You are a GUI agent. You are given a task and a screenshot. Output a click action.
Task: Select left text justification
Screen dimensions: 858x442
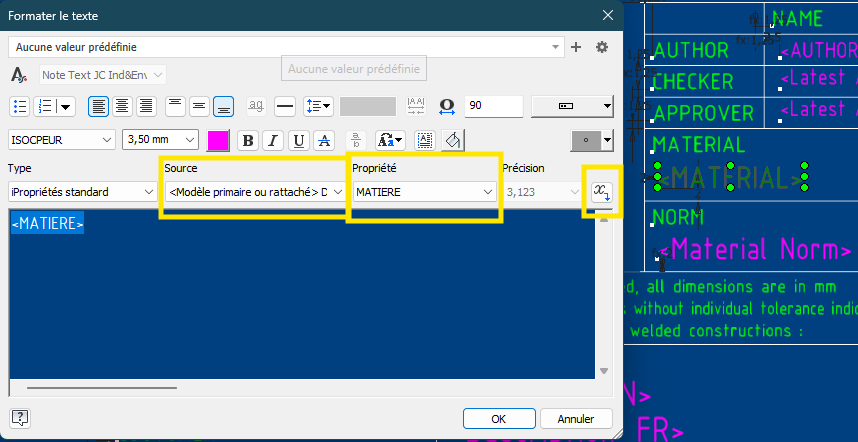(98, 106)
